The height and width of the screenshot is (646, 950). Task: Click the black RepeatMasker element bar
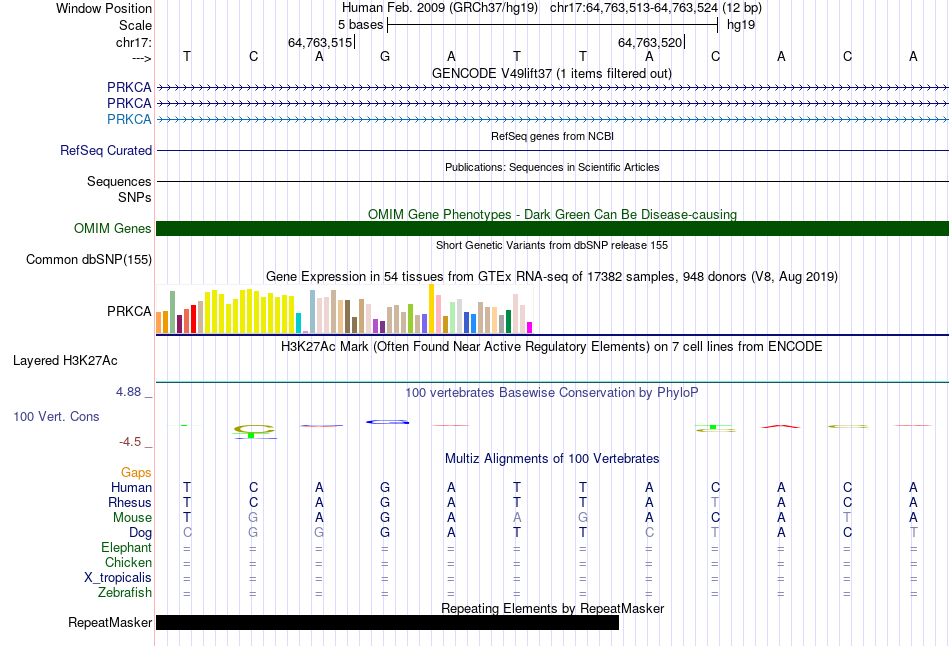click(x=387, y=622)
